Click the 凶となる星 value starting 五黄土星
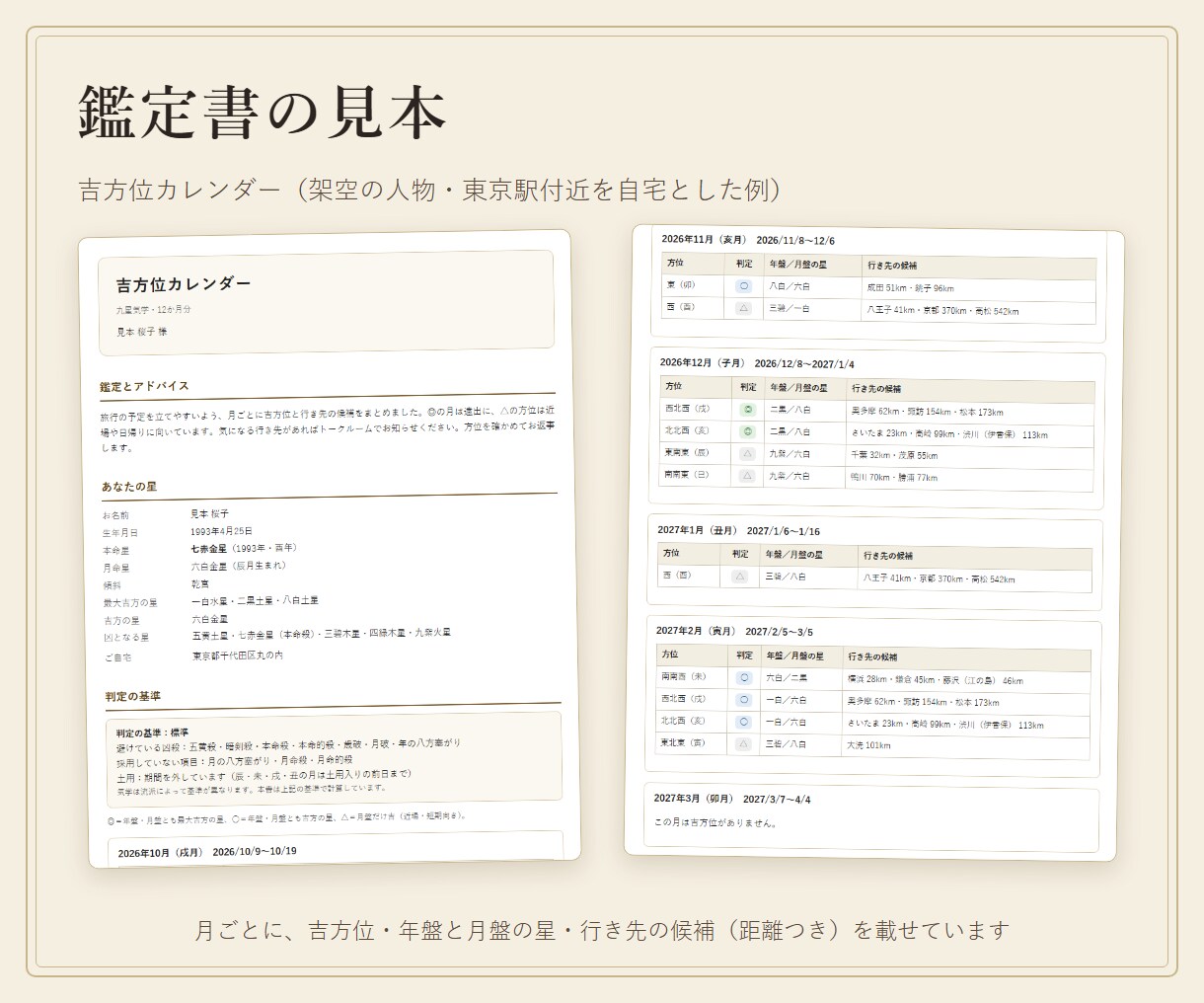 tap(322, 634)
